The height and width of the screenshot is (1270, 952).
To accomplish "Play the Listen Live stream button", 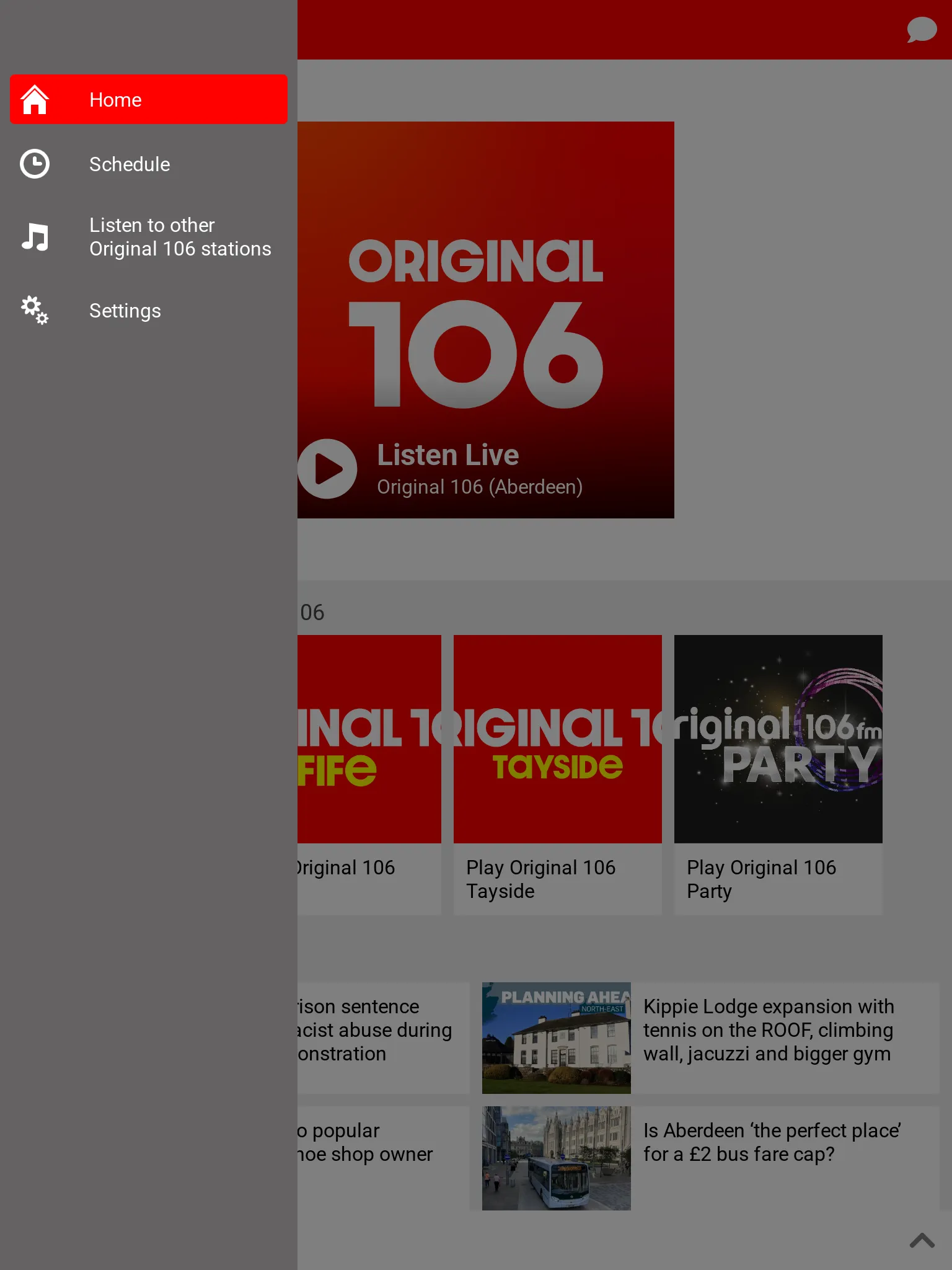I will click(x=327, y=469).
